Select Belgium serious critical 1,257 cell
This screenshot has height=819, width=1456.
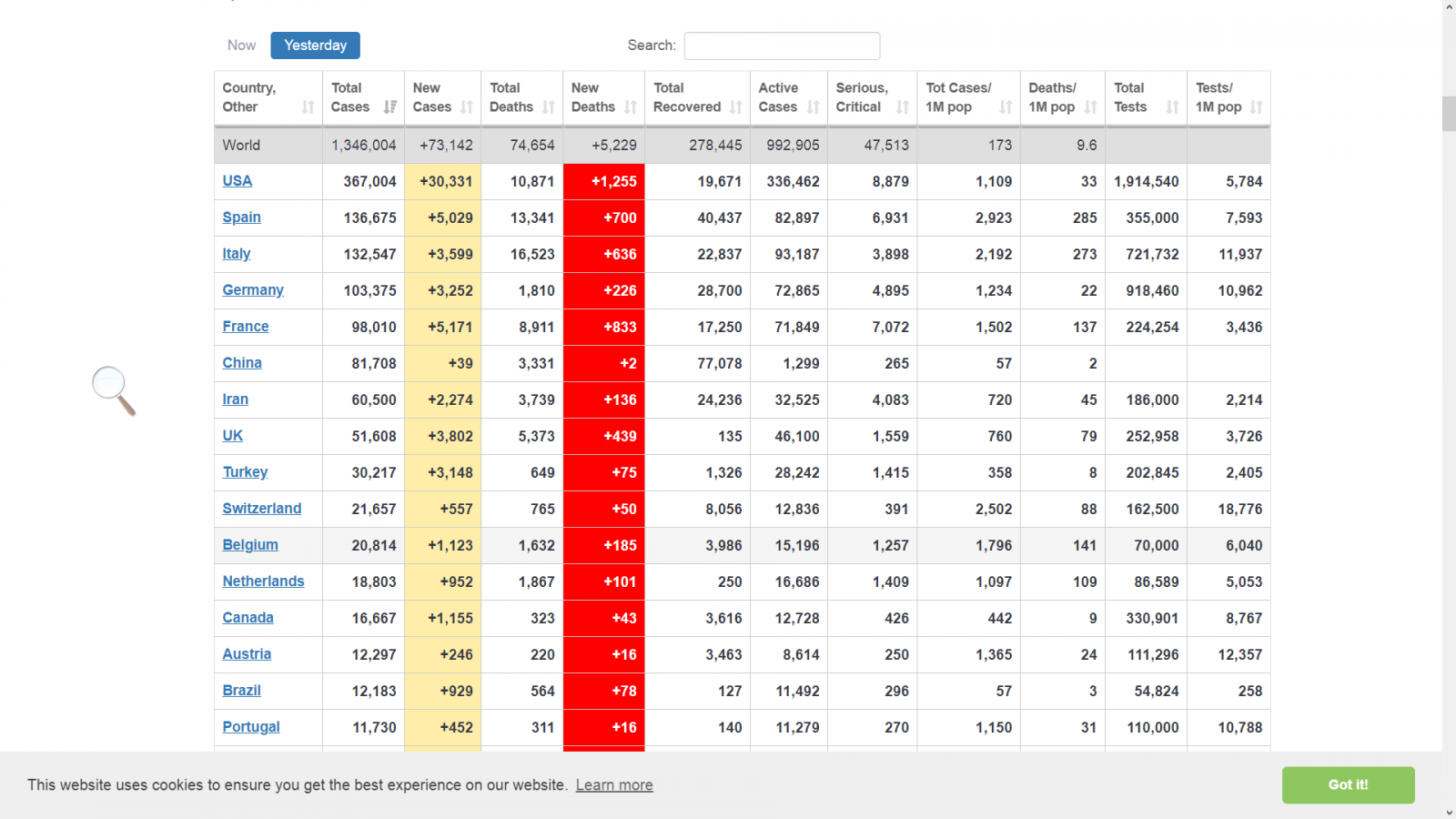(x=873, y=546)
